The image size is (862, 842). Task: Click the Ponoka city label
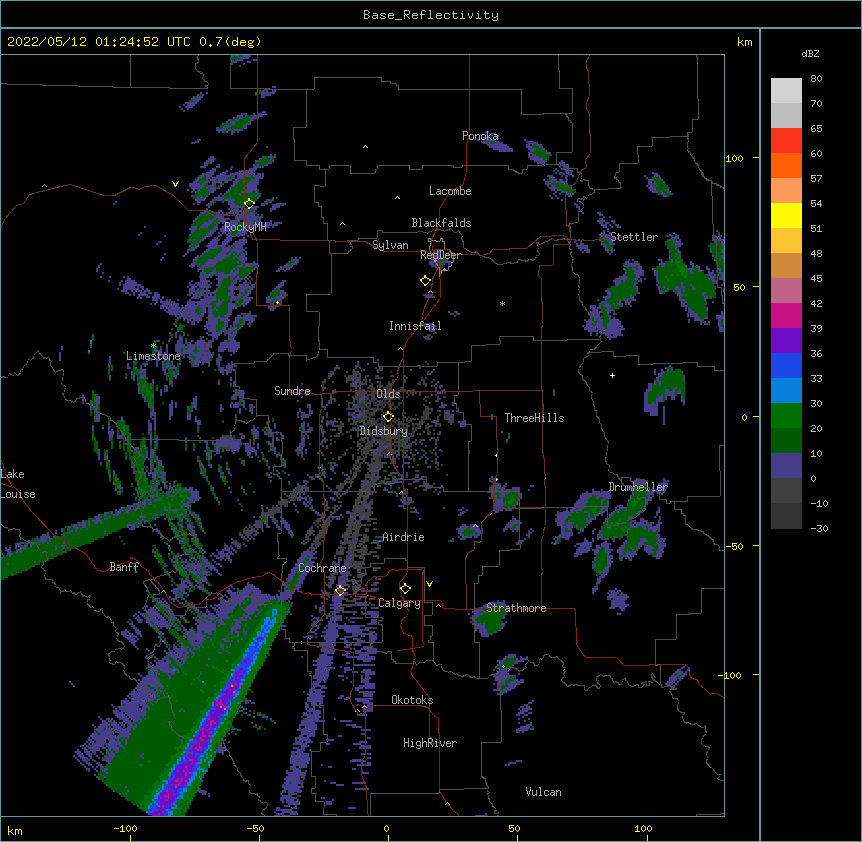tap(480, 136)
